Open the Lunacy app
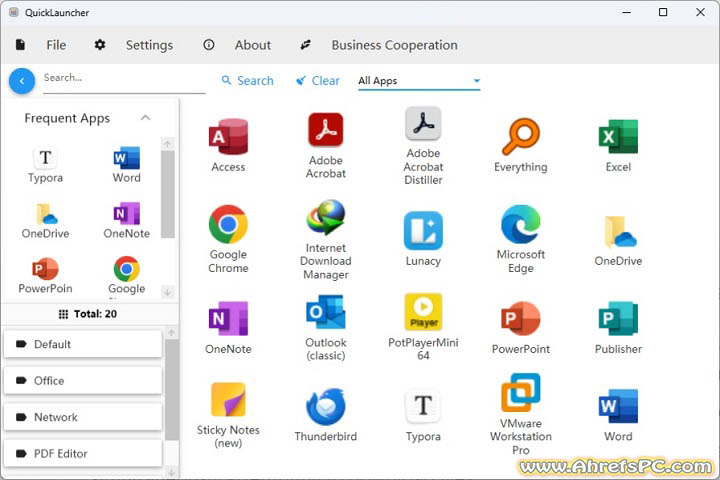The image size is (720, 480). (423, 239)
